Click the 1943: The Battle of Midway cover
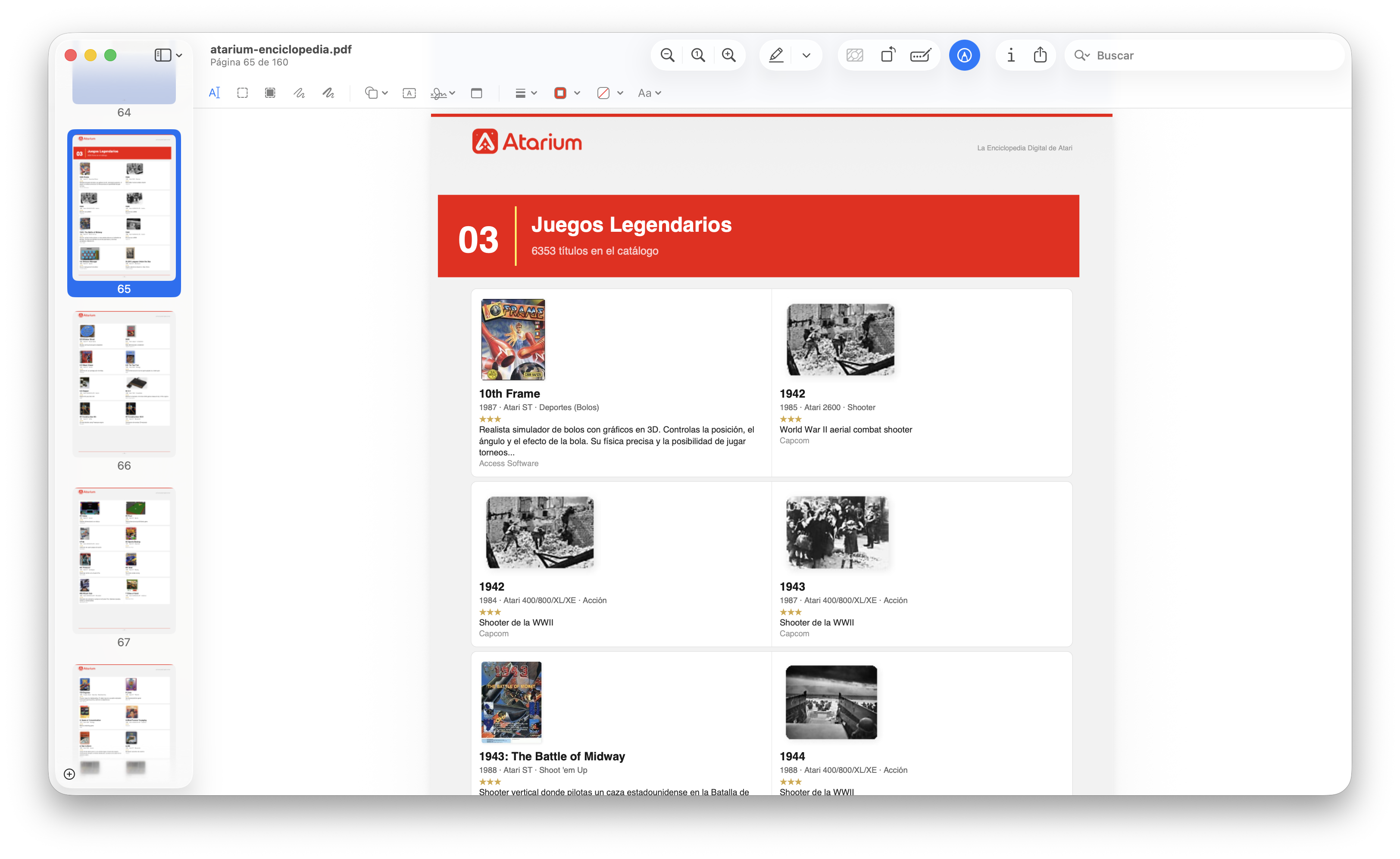Image resolution: width=1400 pixels, height=859 pixels. coord(511,702)
